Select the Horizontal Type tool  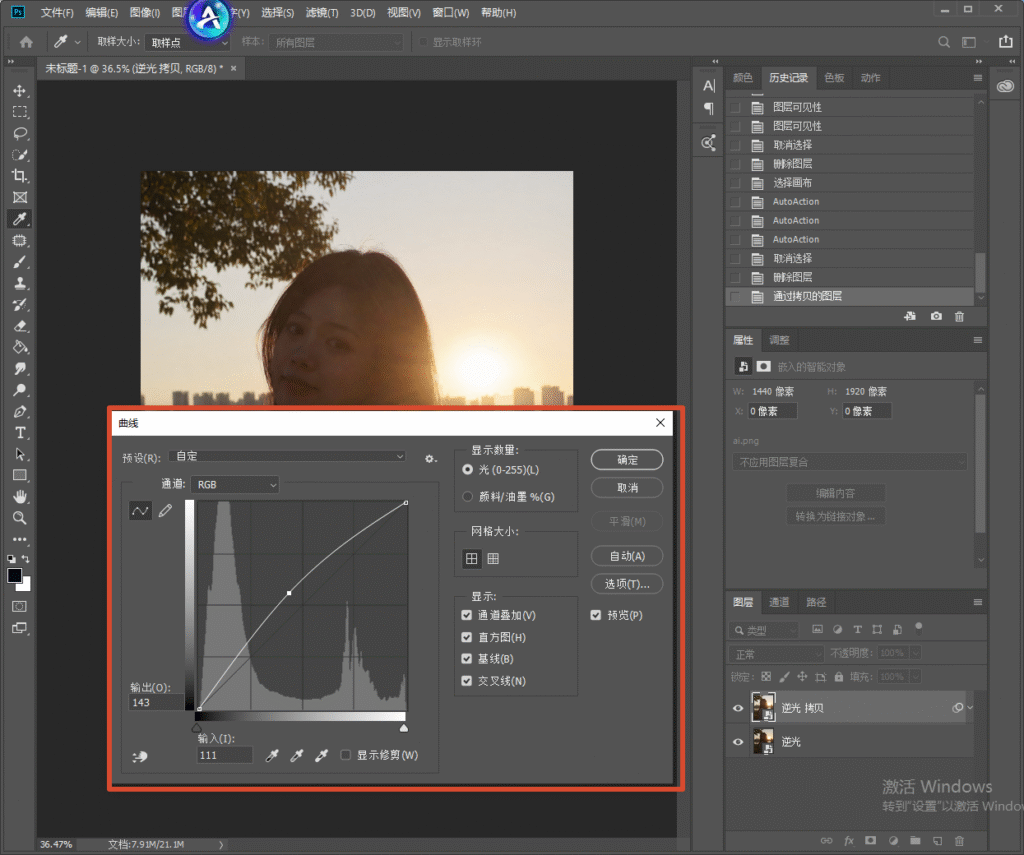click(x=20, y=432)
